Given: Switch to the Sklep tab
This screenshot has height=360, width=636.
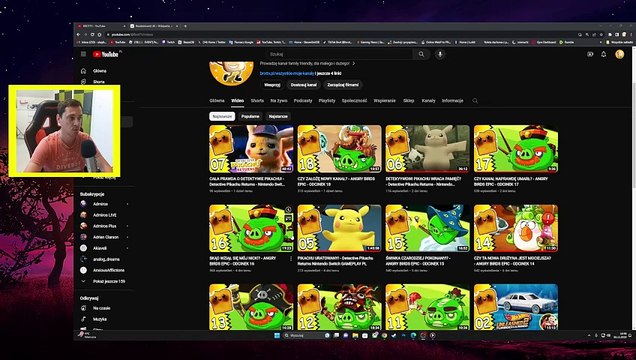Looking at the screenshot, I should point(408,101).
